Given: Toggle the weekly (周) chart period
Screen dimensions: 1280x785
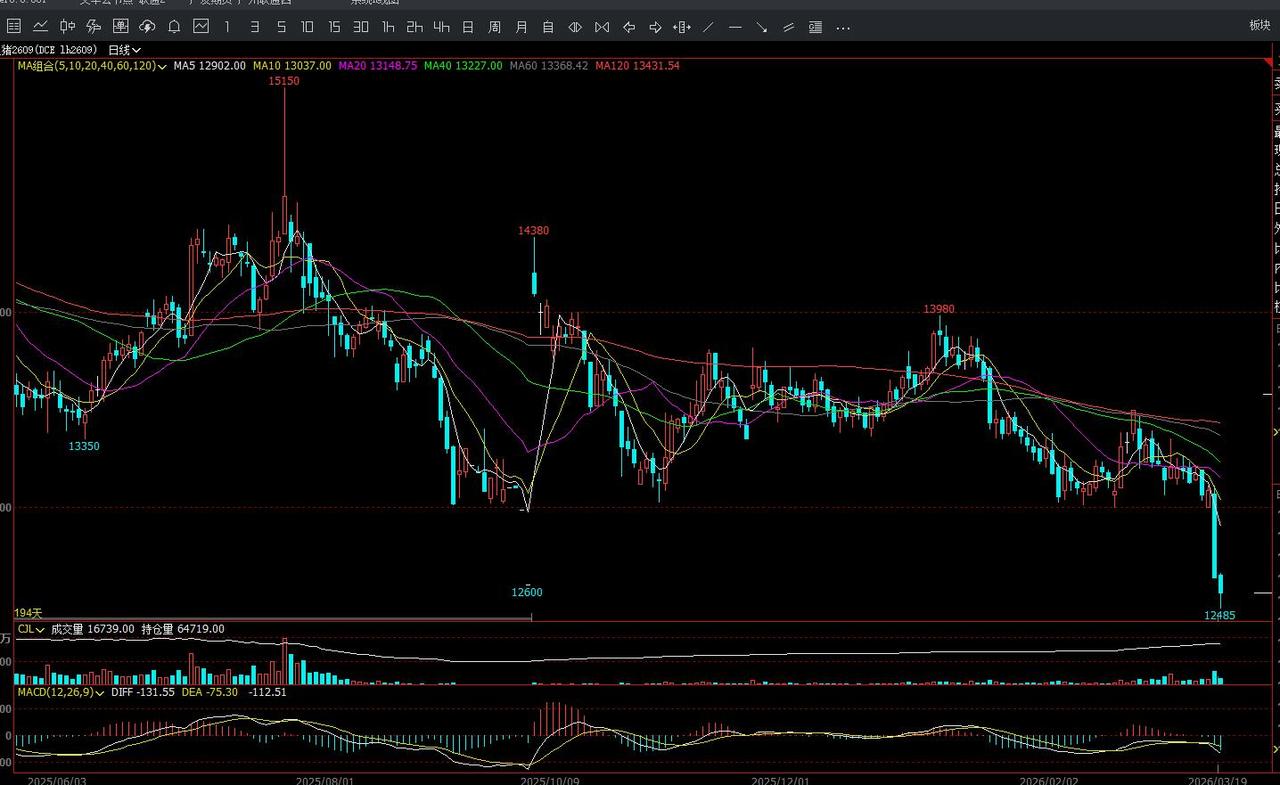Looking at the screenshot, I should point(494,27).
